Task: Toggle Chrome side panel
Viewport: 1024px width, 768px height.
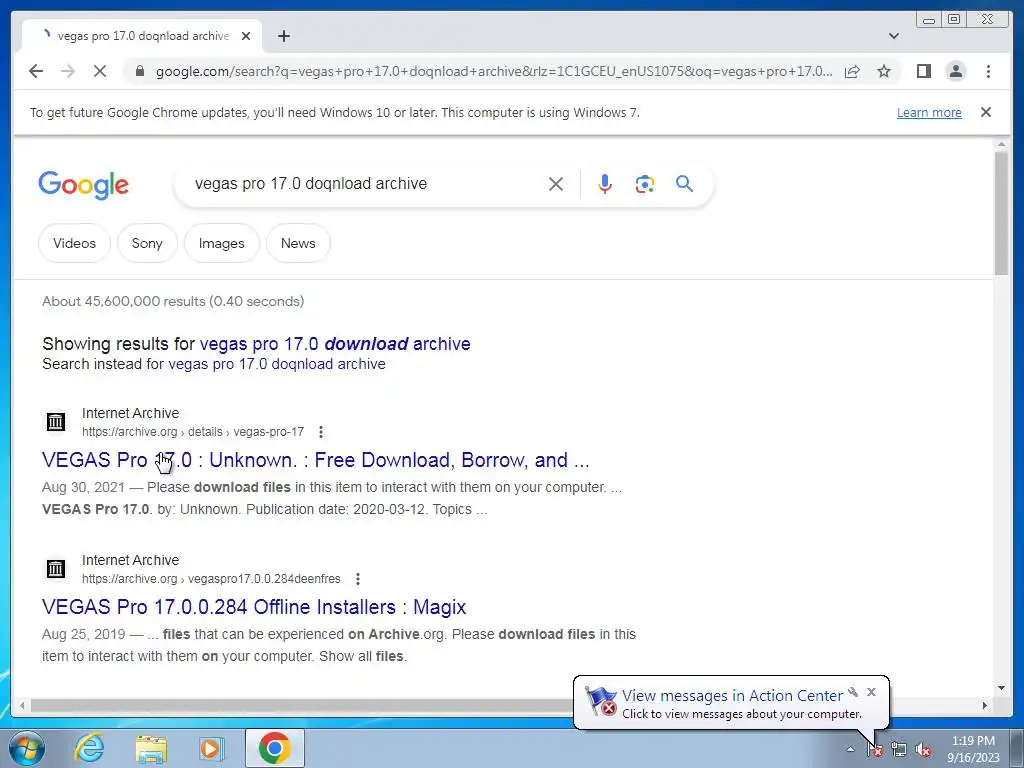Action: 923,71
